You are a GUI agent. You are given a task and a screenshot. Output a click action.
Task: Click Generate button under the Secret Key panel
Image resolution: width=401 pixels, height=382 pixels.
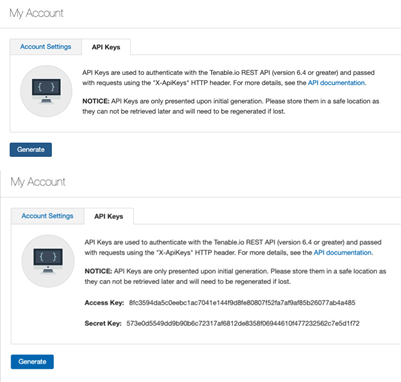[x=32, y=362]
